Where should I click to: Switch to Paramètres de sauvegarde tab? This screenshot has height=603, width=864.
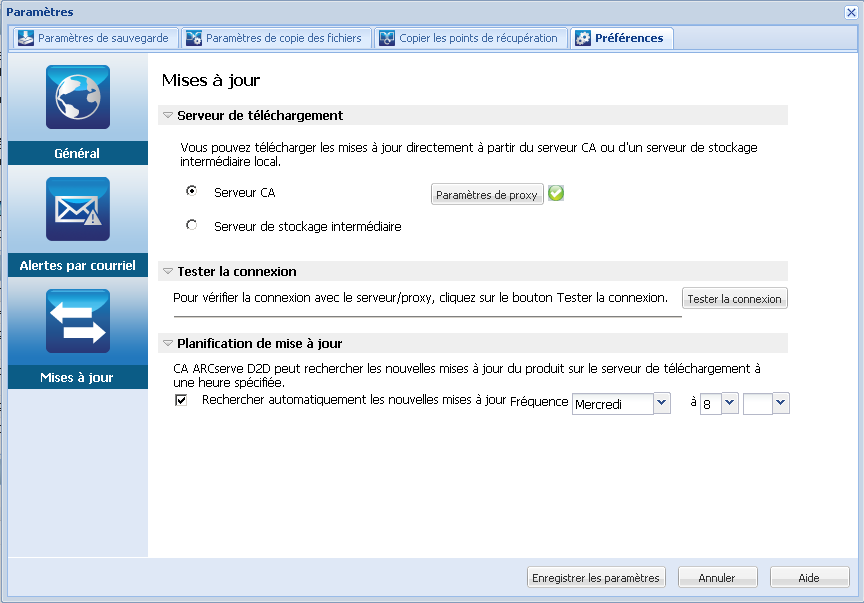coord(96,38)
